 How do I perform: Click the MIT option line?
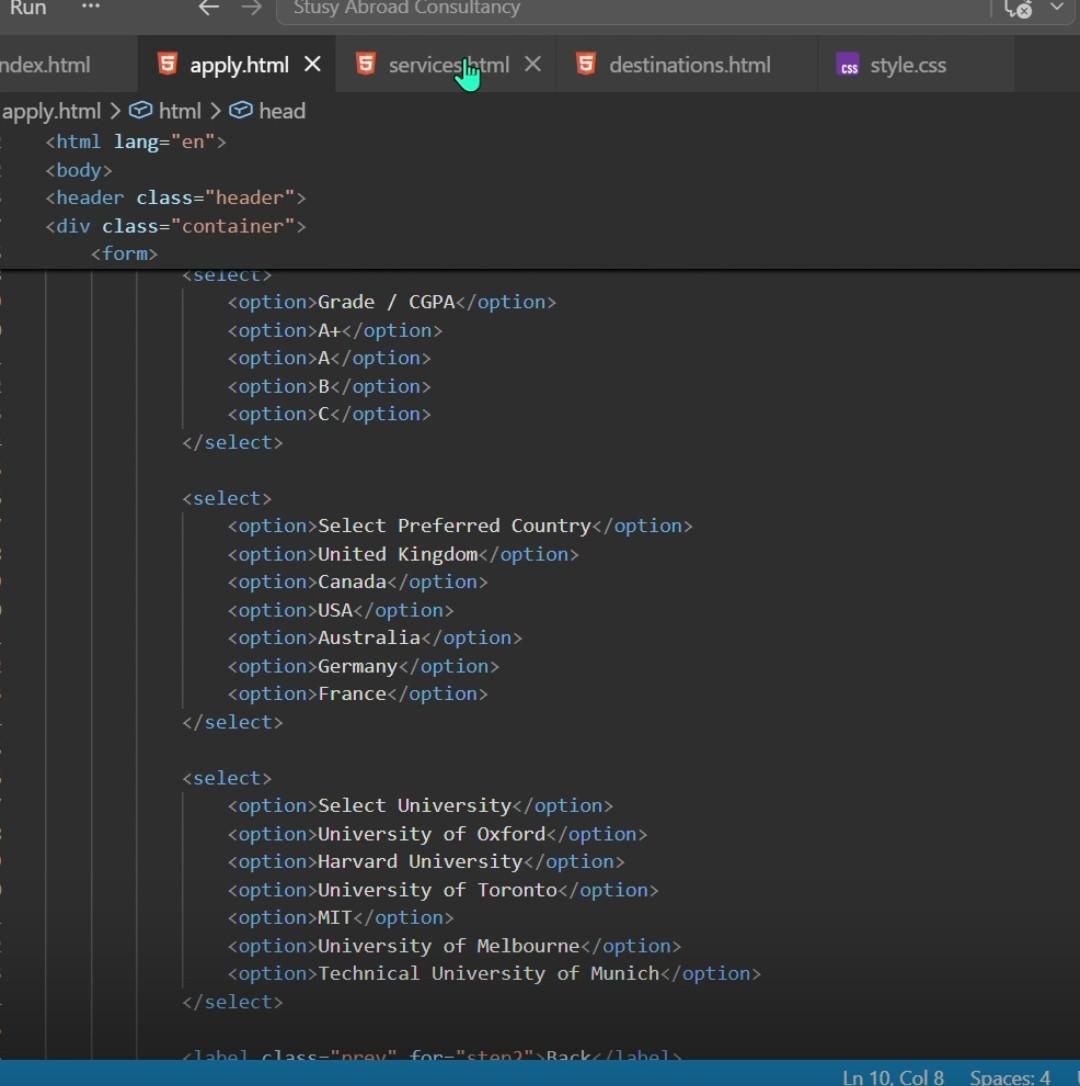tap(341, 918)
